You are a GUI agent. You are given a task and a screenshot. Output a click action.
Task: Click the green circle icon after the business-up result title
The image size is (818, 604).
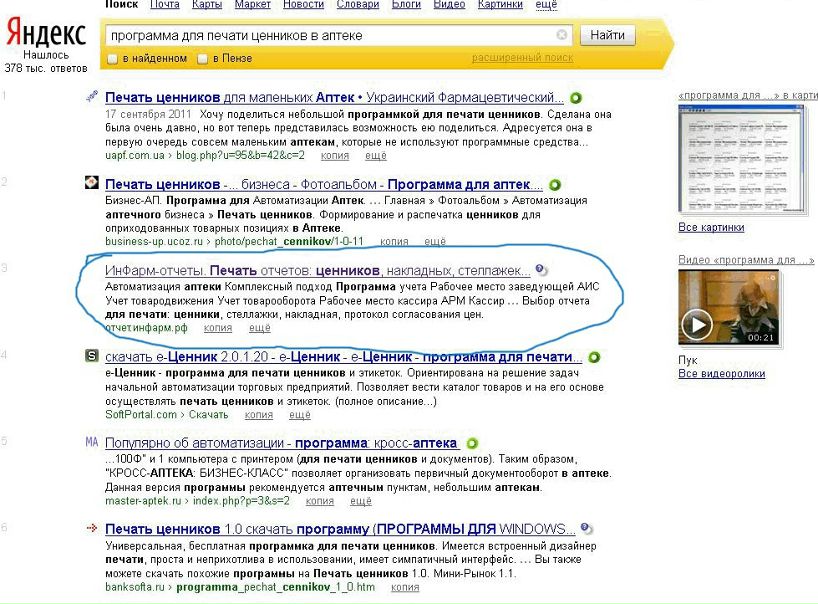click(x=554, y=184)
